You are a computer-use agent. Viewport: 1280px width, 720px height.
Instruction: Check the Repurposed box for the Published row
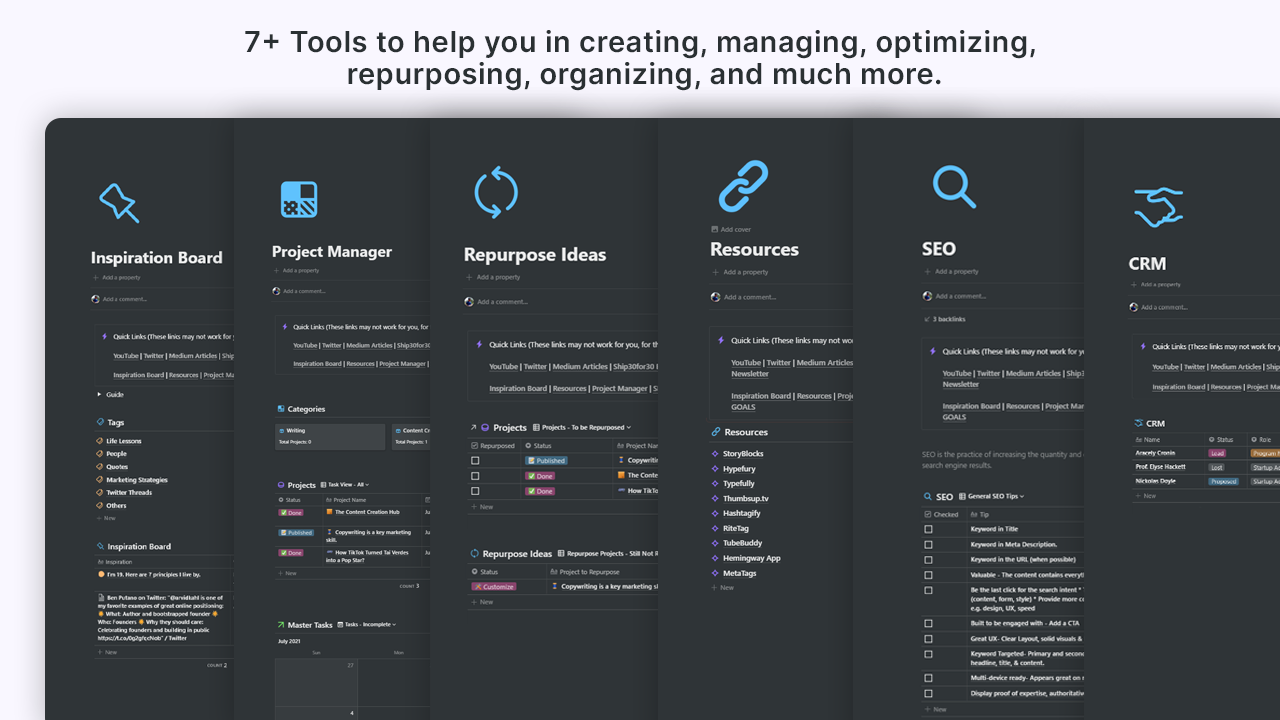tap(475, 461)
